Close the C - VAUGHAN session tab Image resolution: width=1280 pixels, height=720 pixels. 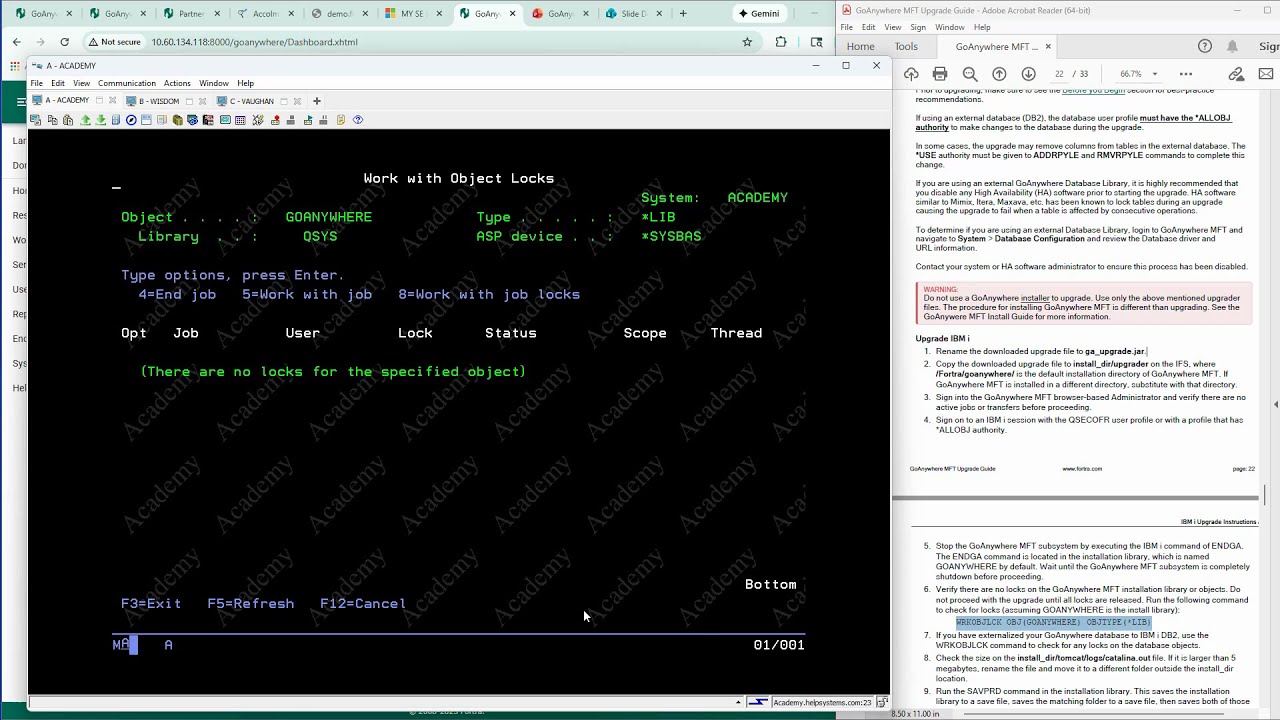(x=297, y=101)
